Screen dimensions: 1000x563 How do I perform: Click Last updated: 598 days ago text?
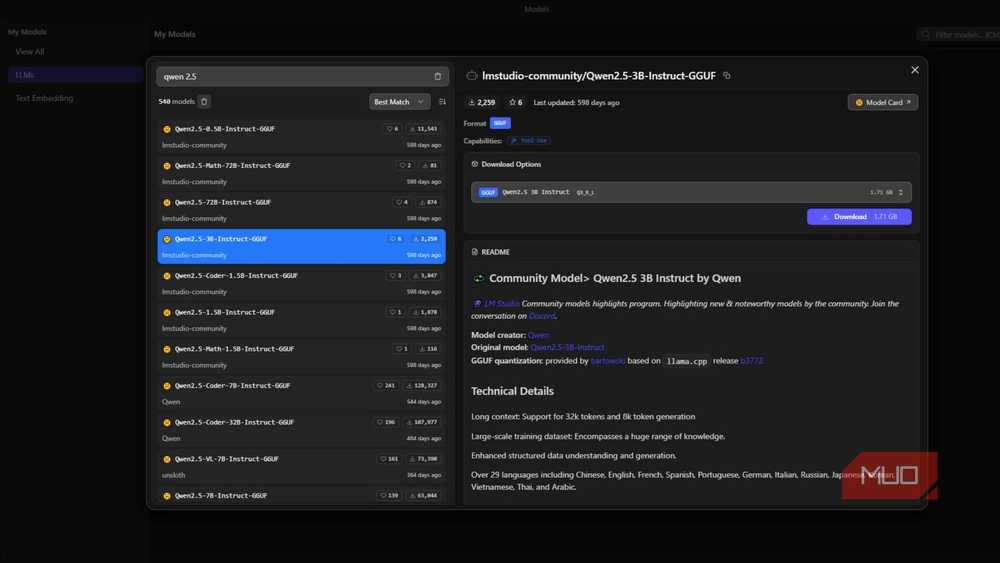[576, 102]
